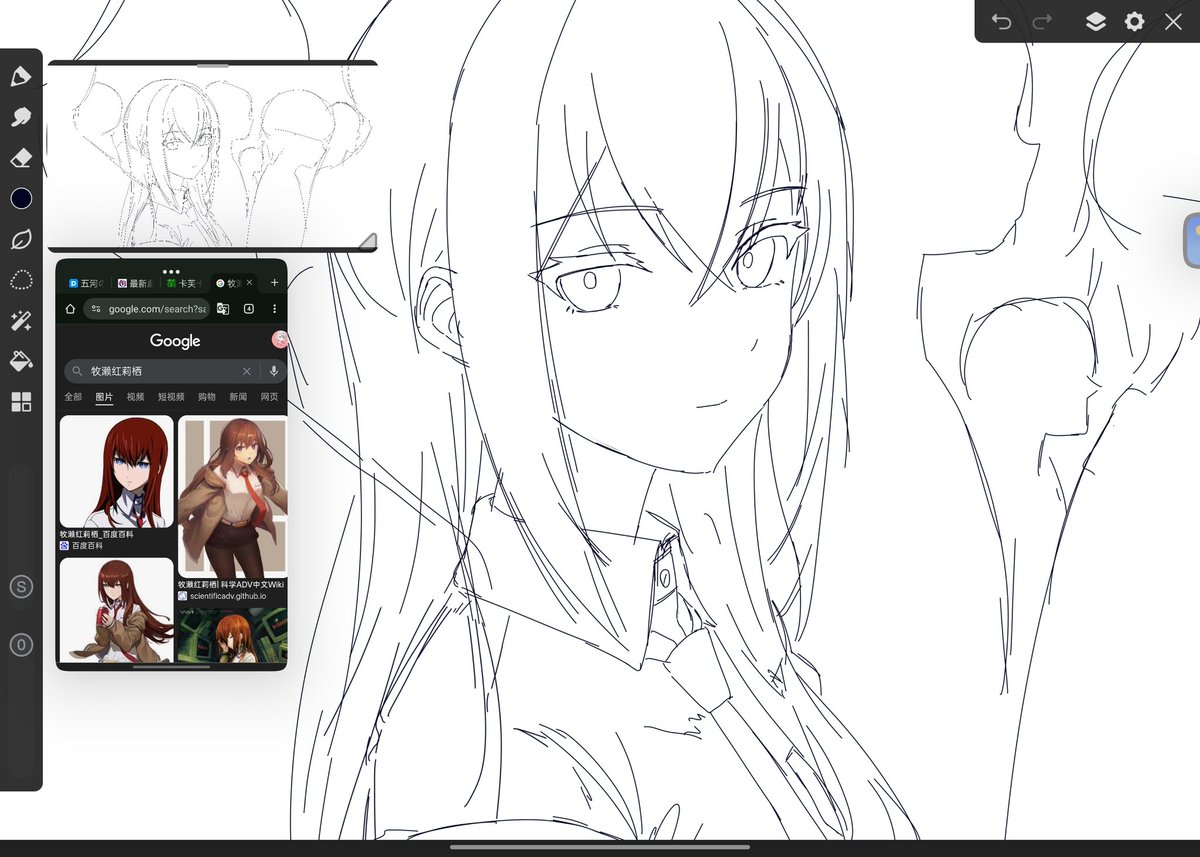The image size is (1200, 857).
Task: Click the circled S button on sidebar
Action: 21,587
